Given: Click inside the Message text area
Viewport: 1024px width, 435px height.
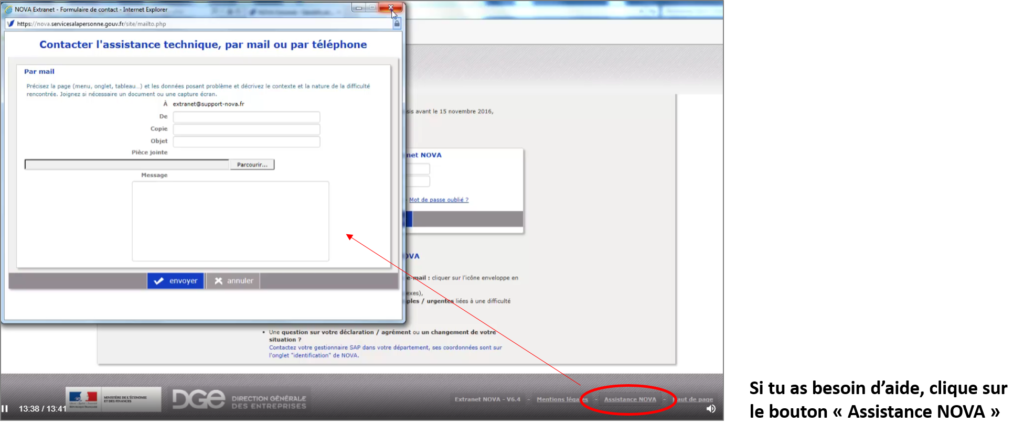Looking at the screenshot, I should (x=231, y=221).
